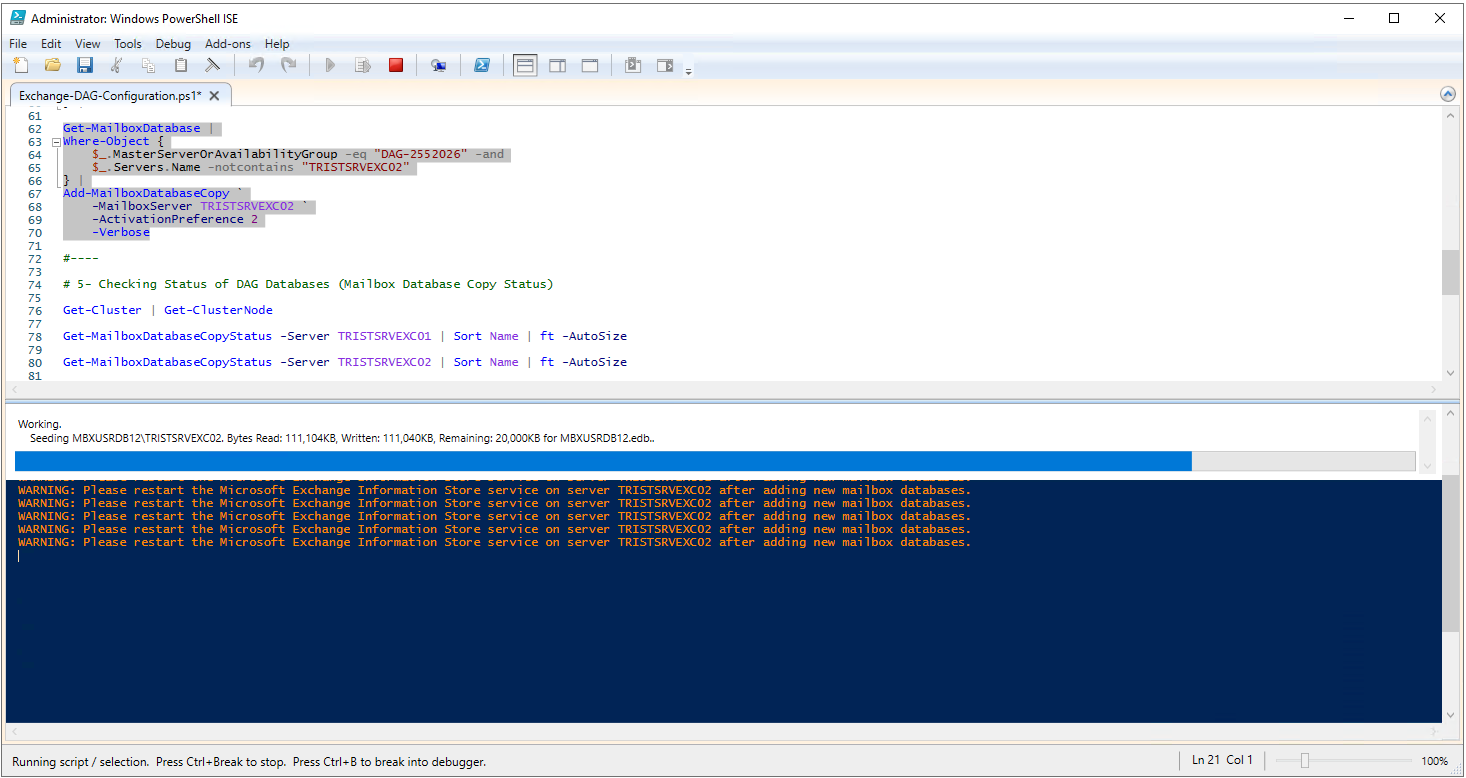This screenshot has width=1466, height=778.
Task: Click the Seeding MBXUSRDB12 progress status text
Action: click(x=344, y=438)
